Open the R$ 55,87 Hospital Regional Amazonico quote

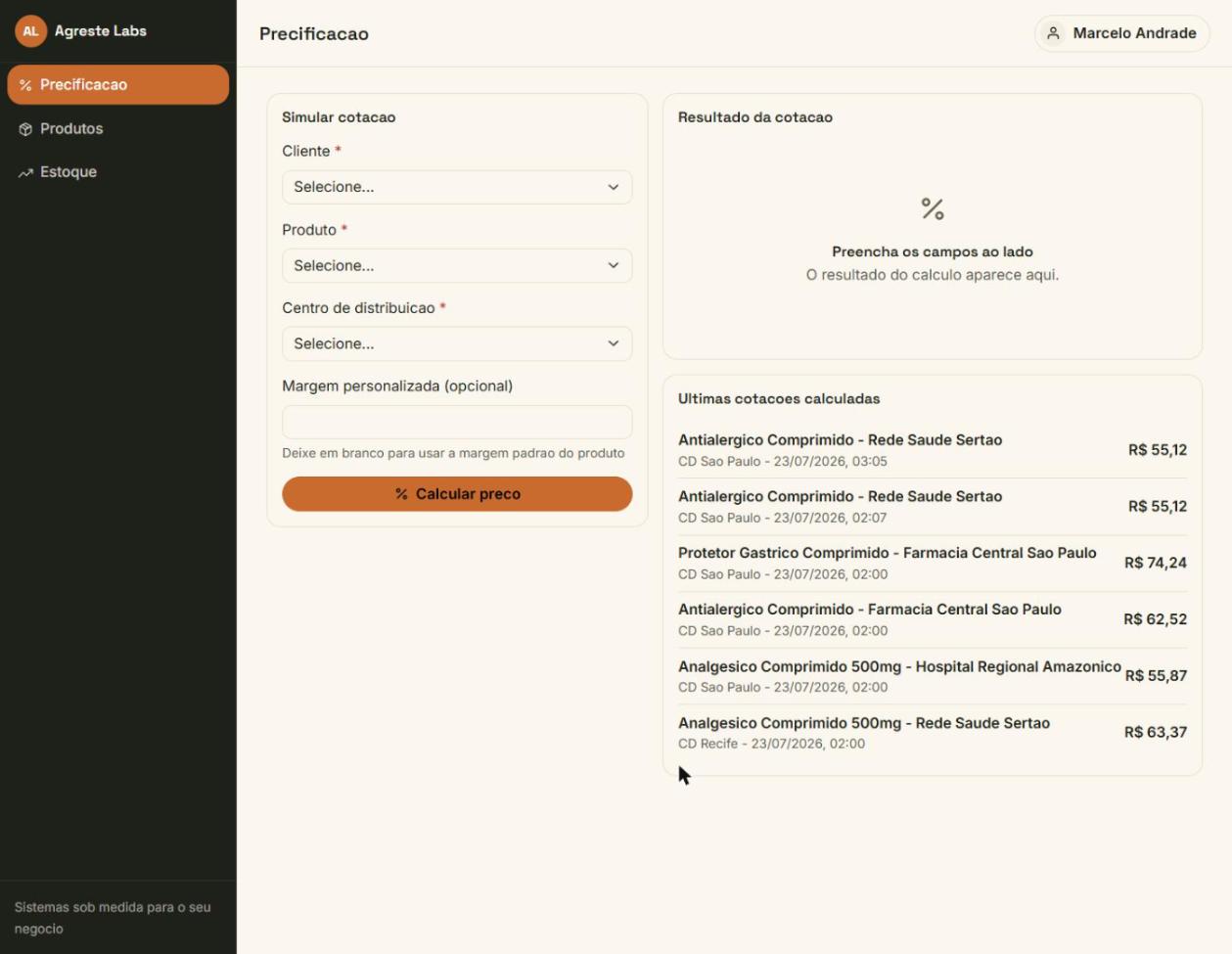(933, 676)
